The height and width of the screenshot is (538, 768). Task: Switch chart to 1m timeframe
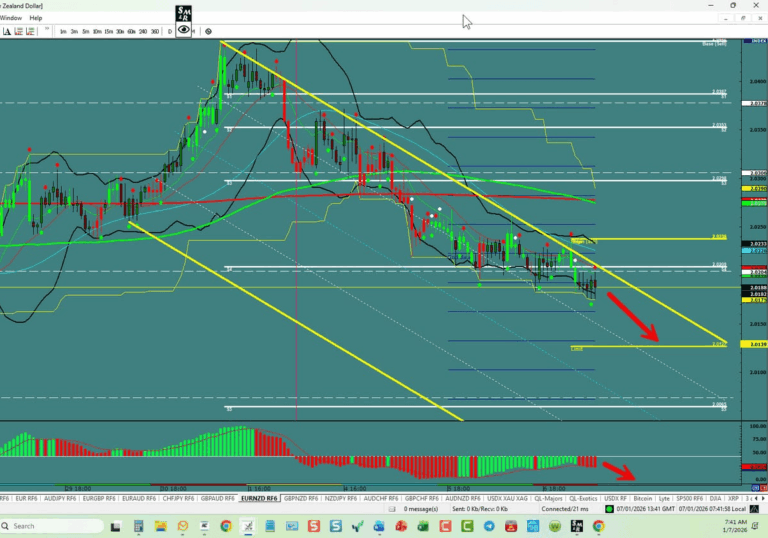[x=63, y=31]
